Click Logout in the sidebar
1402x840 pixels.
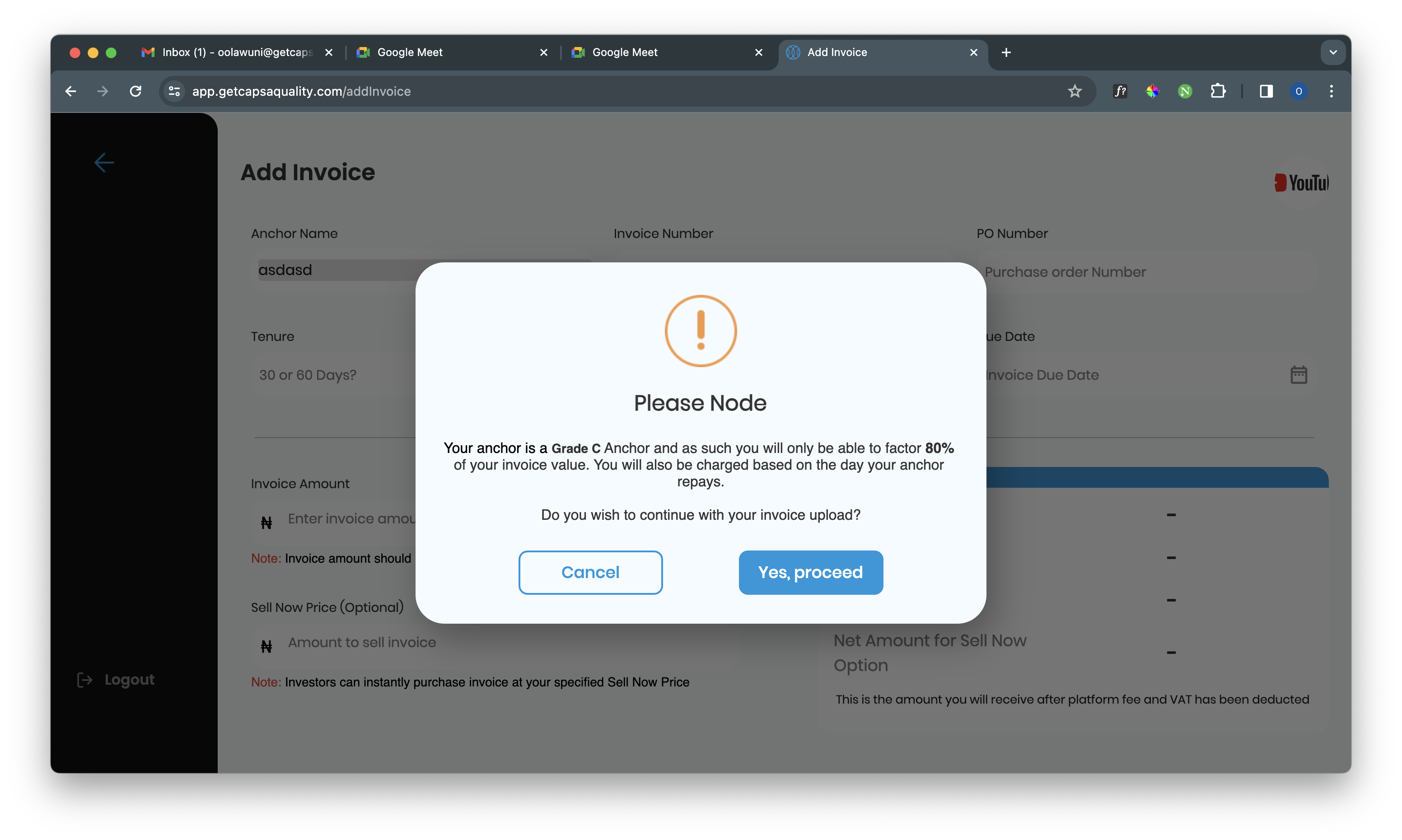116,679
